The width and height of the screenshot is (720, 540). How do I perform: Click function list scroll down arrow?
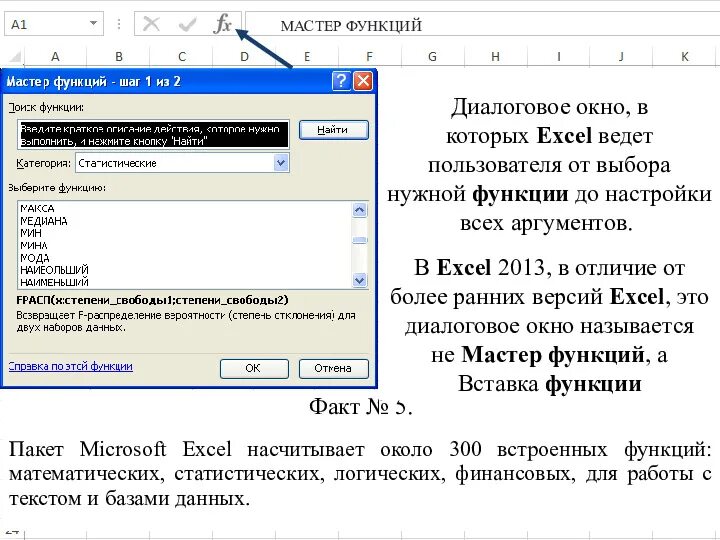(x=360, y=280)
